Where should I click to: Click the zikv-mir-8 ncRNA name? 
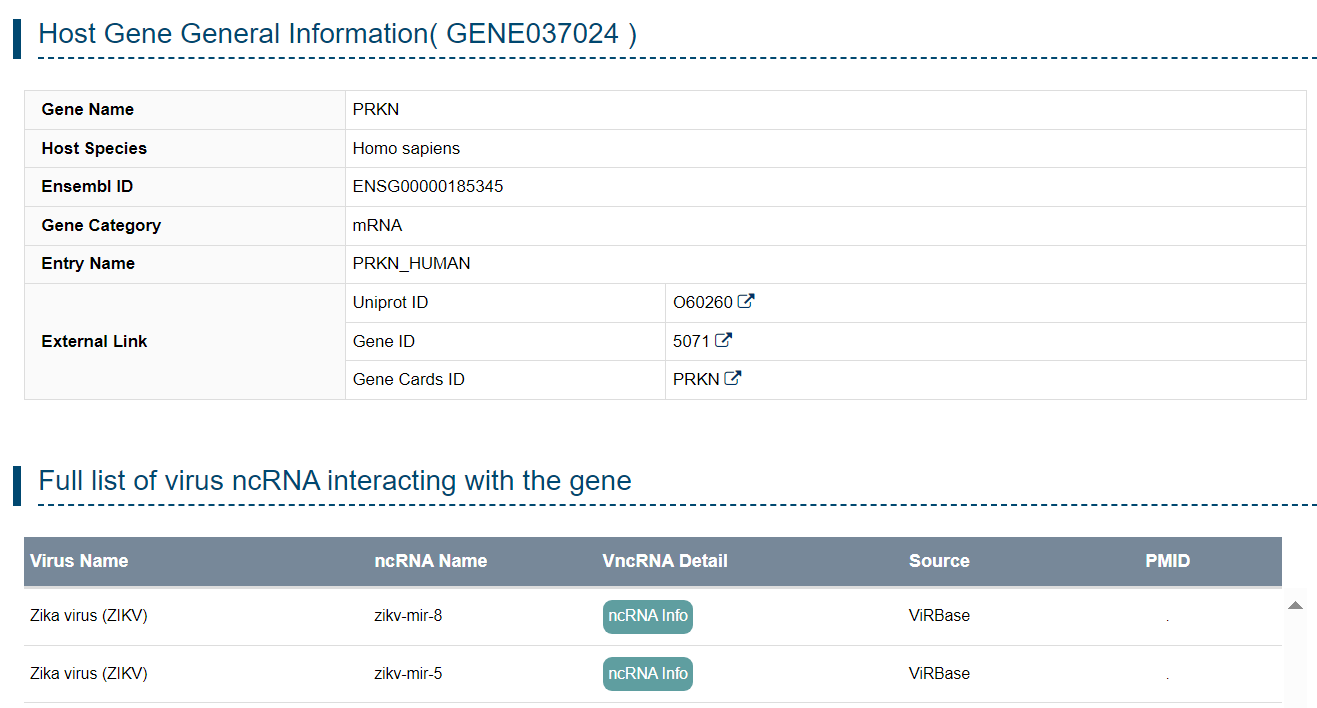coord(408,616)
